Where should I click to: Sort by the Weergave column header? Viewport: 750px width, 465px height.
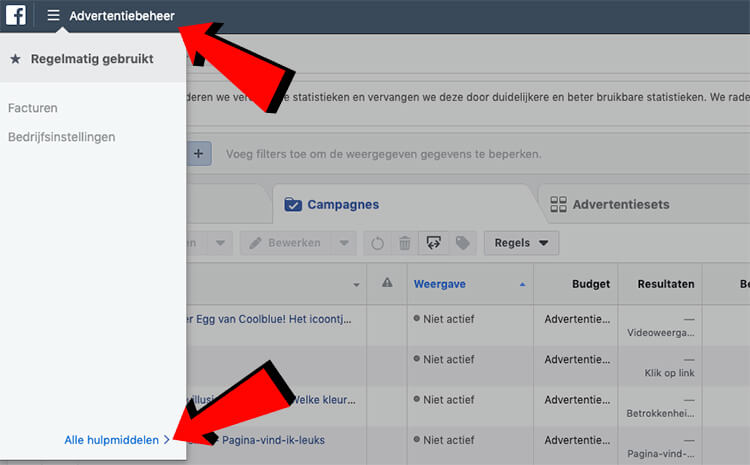point(440,284)
